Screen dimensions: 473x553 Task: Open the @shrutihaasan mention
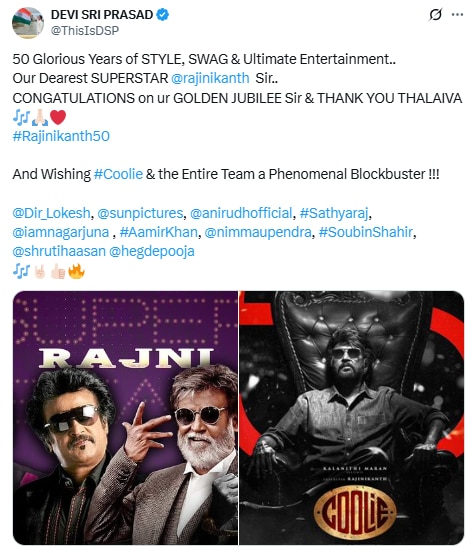pyautogui.click(x=59, y=251)
